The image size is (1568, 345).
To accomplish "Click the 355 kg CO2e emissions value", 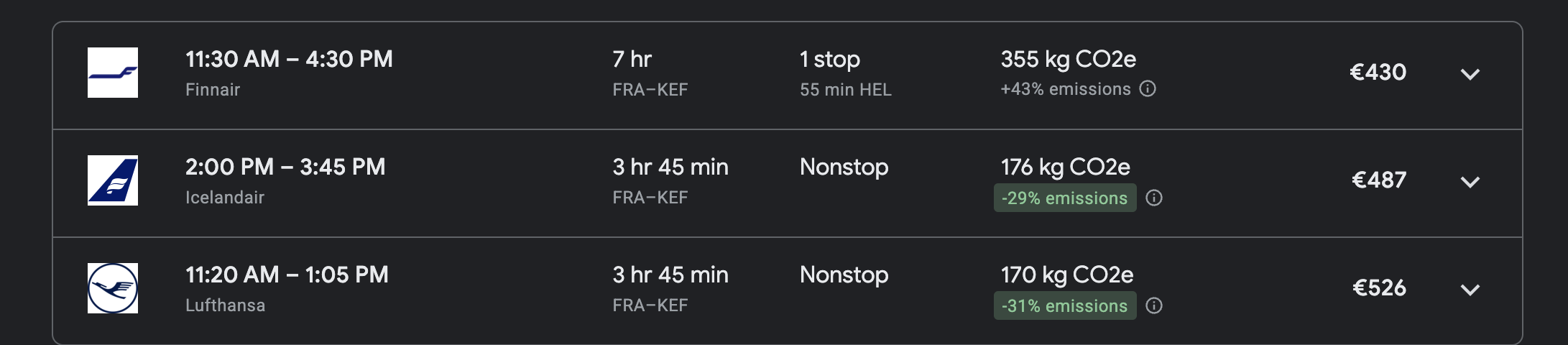I will coord(1069,59).
